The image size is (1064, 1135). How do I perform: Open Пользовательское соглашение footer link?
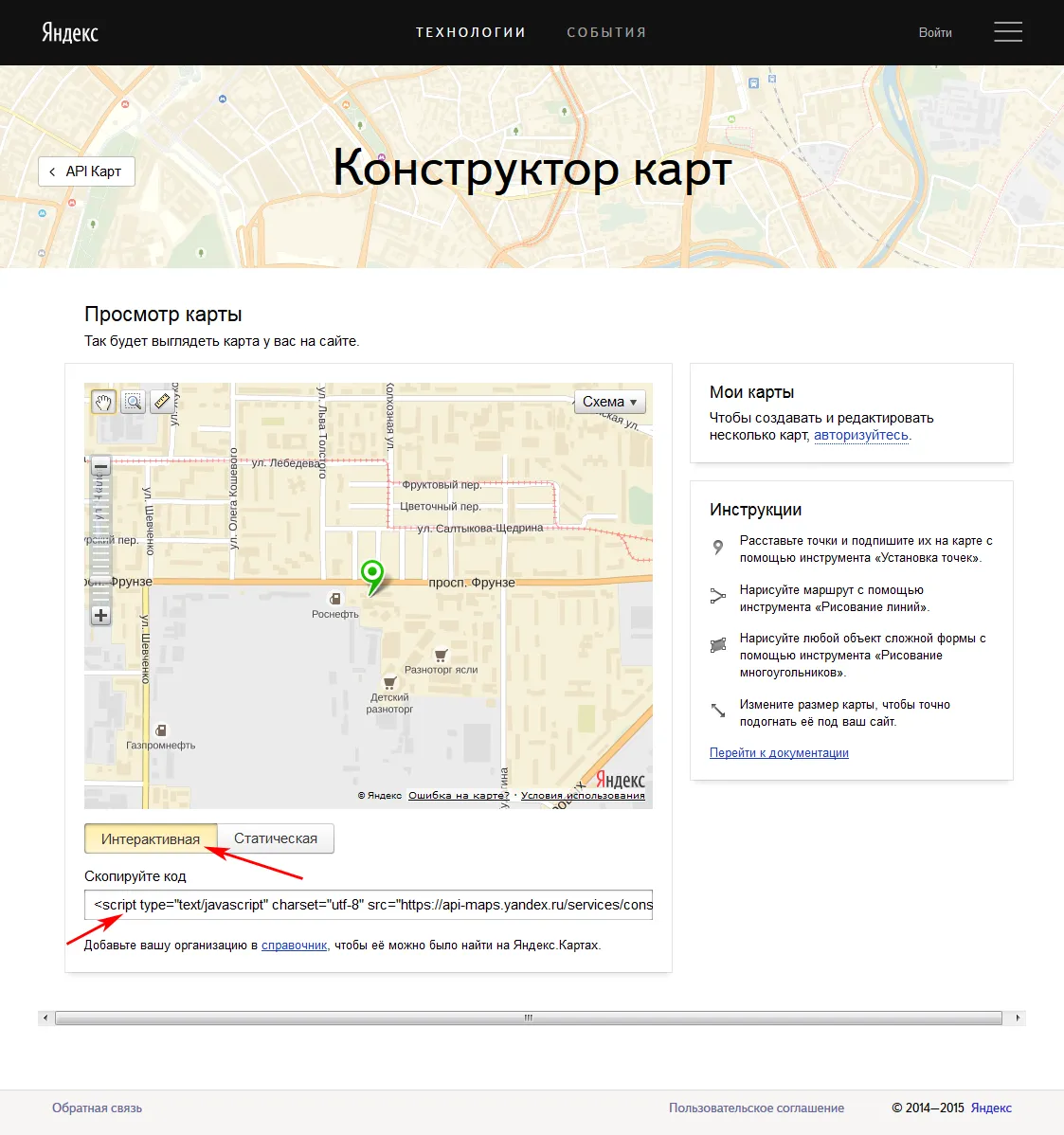tap(756, 1108)
